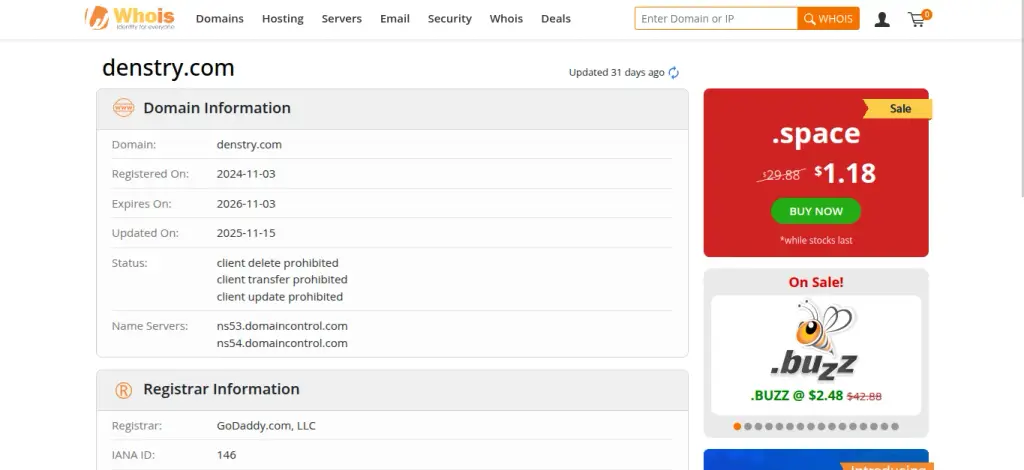Click the .BUZZ @ $2.48 offer text
Image resolution: width=1024 pixels, height=470 pixels.
pos(797,395)
